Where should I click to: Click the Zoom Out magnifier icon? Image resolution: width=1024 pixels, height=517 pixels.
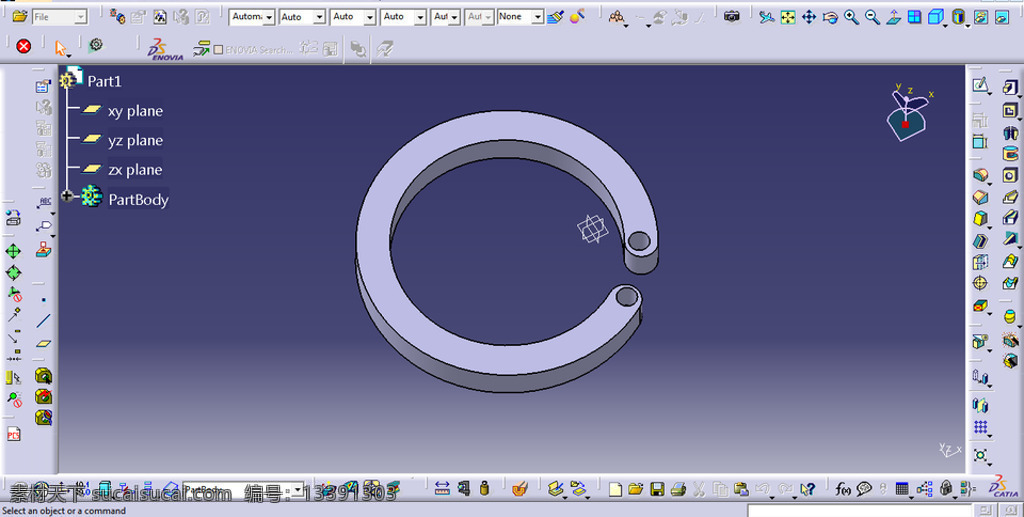(x=872, y=17)
